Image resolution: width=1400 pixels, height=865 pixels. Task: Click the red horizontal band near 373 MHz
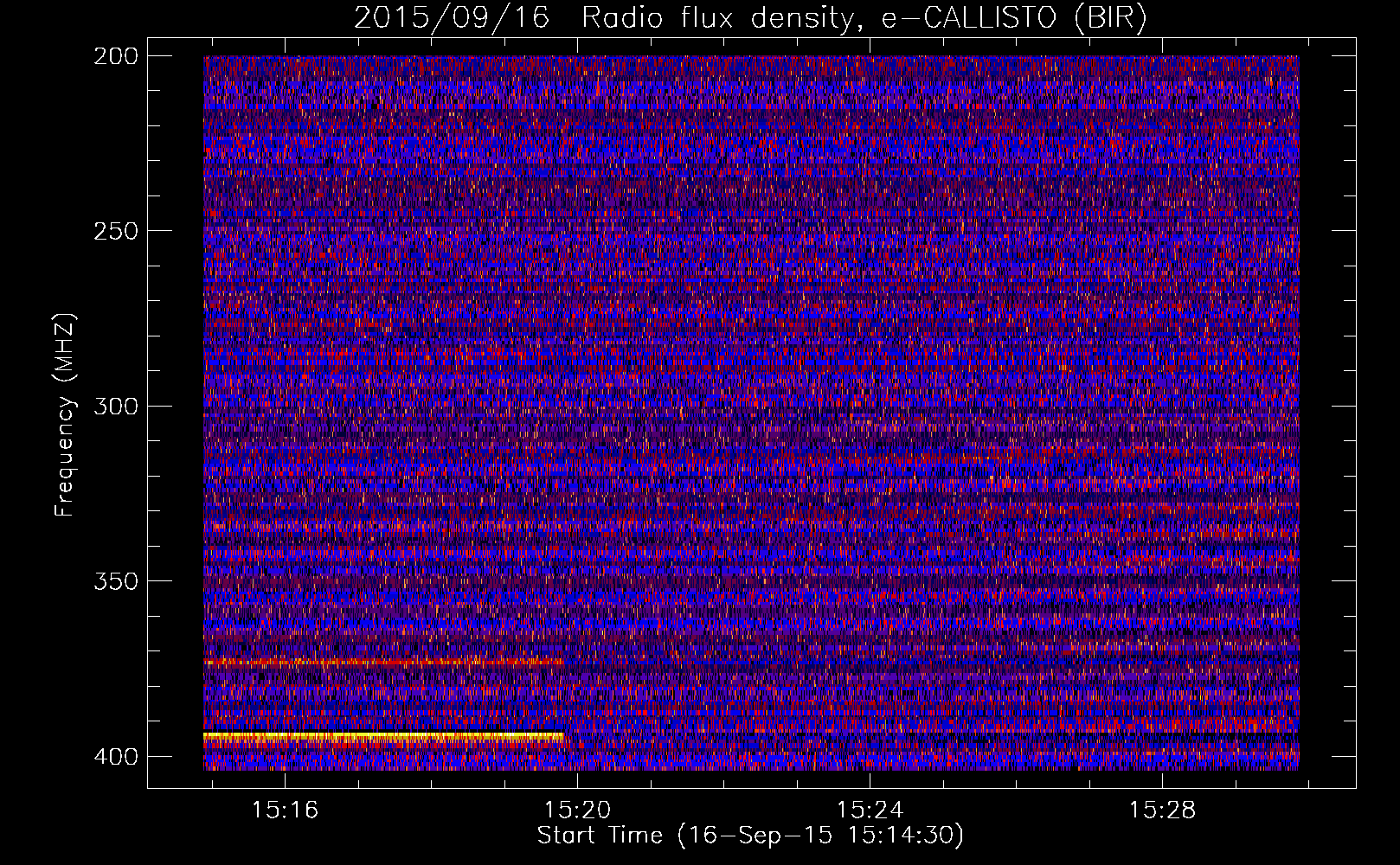(x=383, y=663)
